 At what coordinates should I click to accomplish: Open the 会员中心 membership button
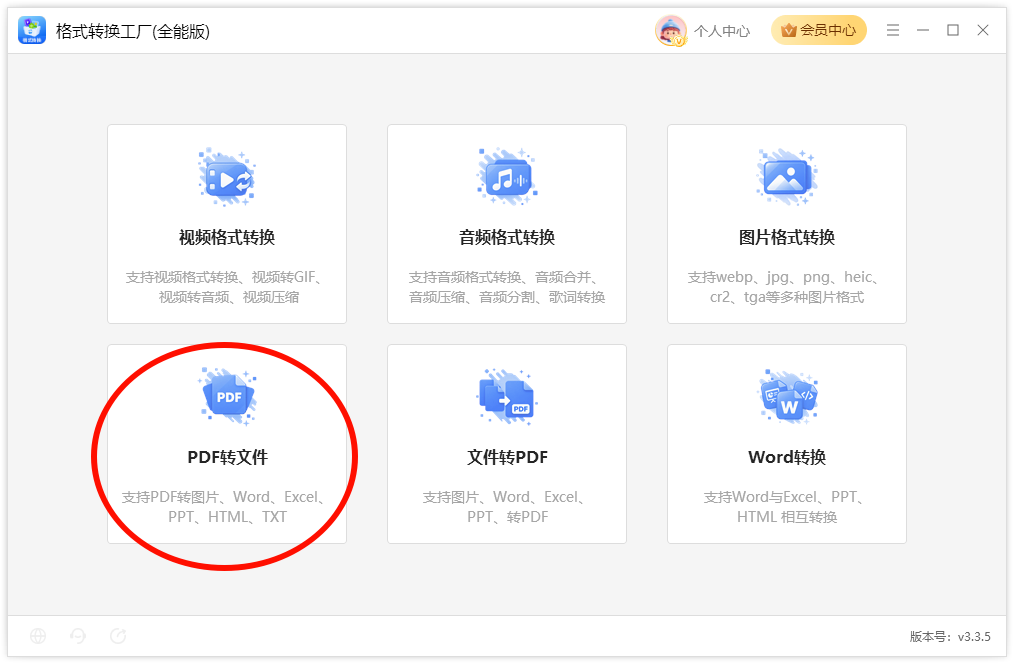pyautogui.click(x=819, y=30)
